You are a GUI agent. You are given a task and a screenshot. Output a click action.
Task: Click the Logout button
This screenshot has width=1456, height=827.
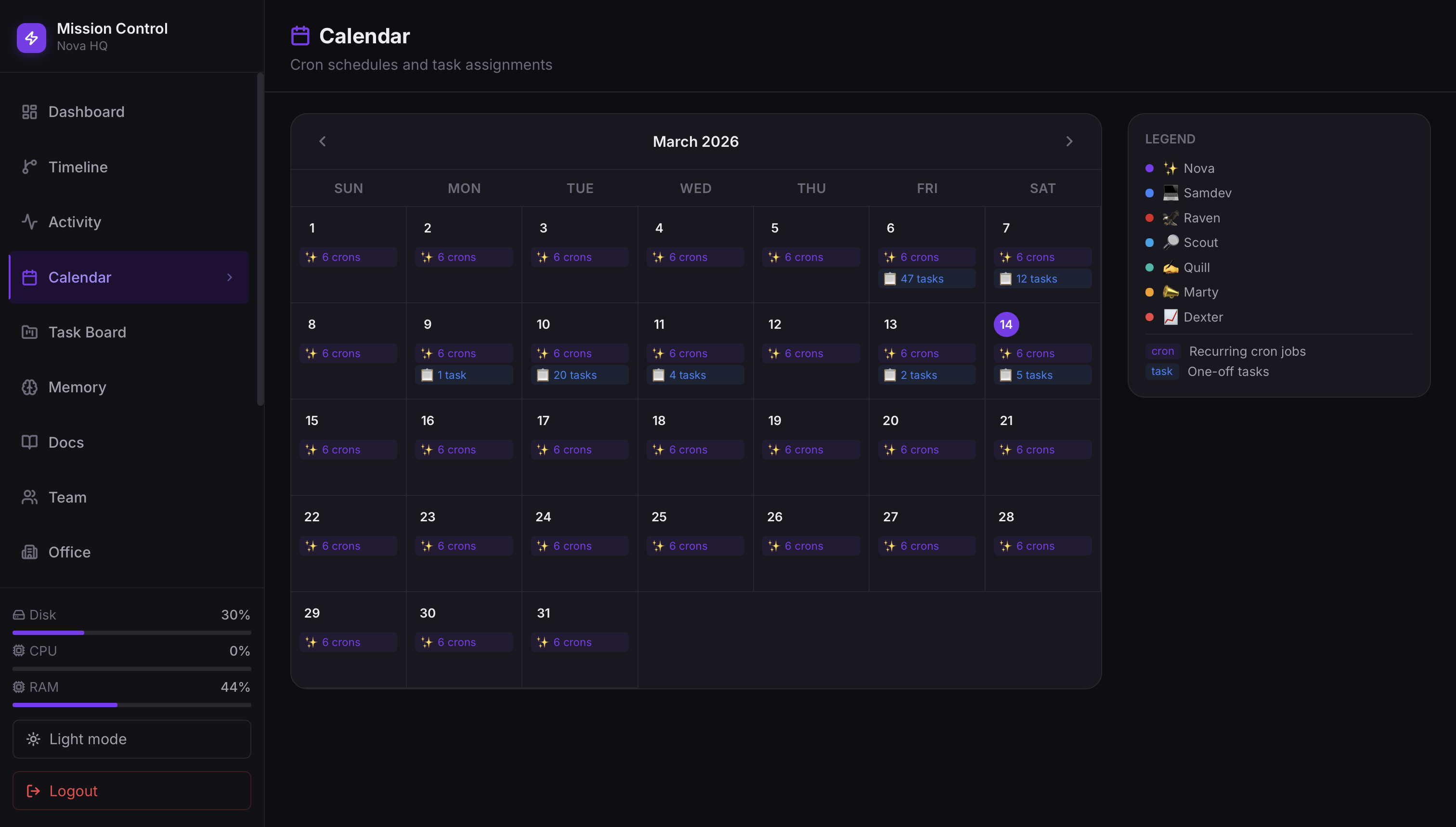coord(131,790)
